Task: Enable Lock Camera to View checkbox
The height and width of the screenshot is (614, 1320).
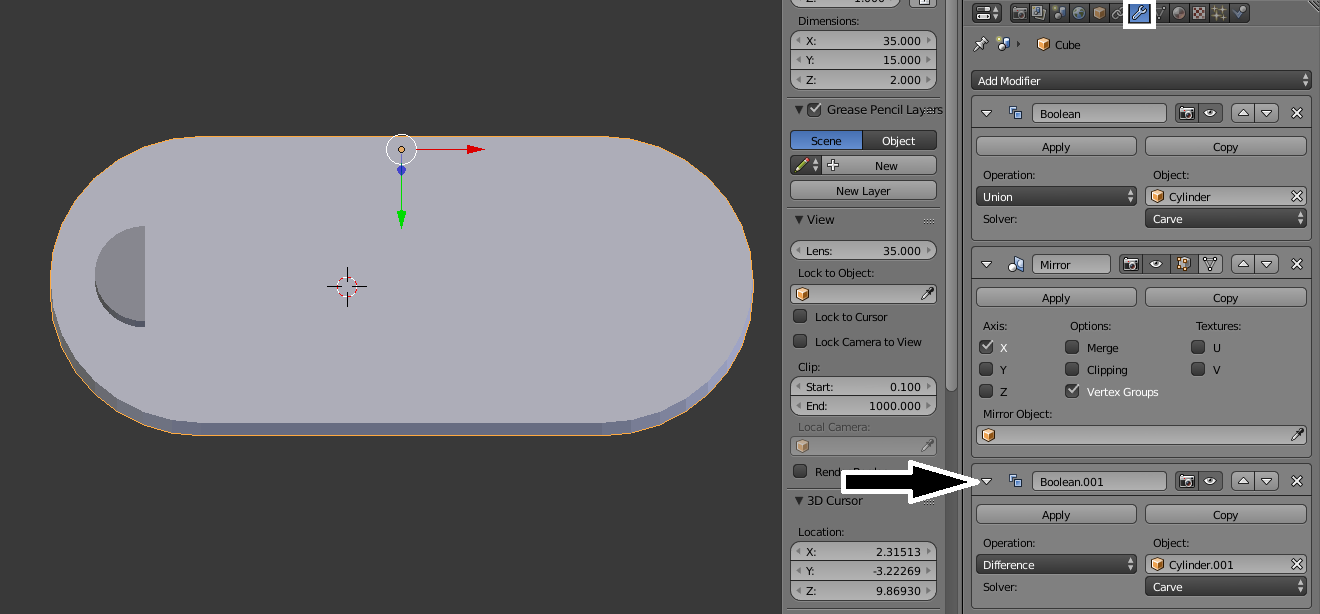Action: [x=800, y=341]
